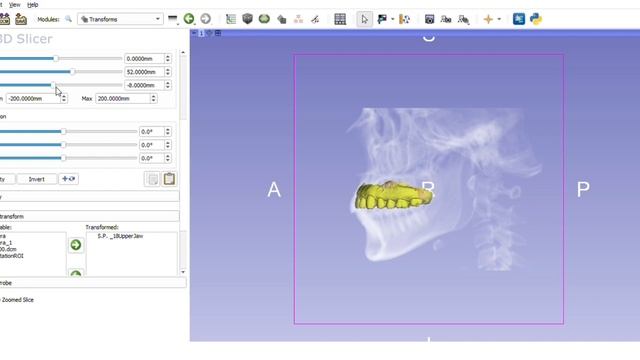Screen dimensions: 640x360
Task: Open the module search magnifier icon
Action: 68,19
